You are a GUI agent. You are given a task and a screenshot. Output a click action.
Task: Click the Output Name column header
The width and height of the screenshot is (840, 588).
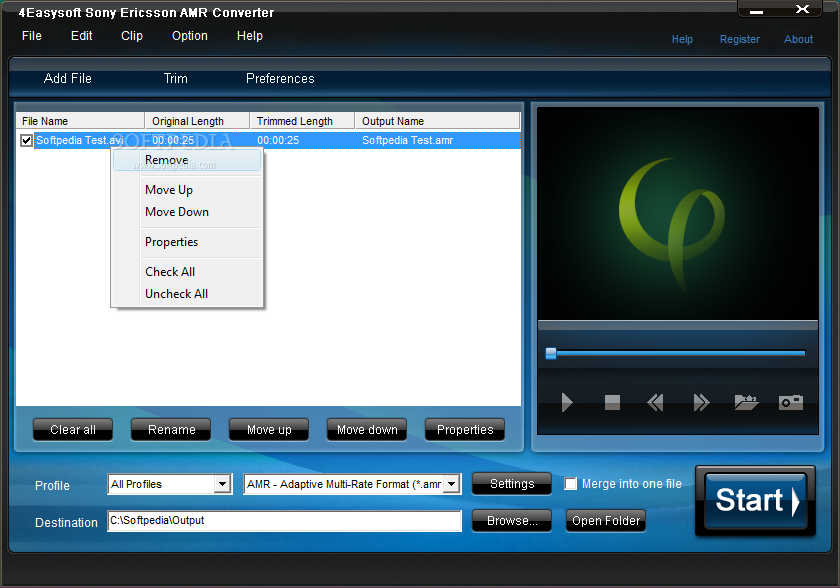click(438, 121)
